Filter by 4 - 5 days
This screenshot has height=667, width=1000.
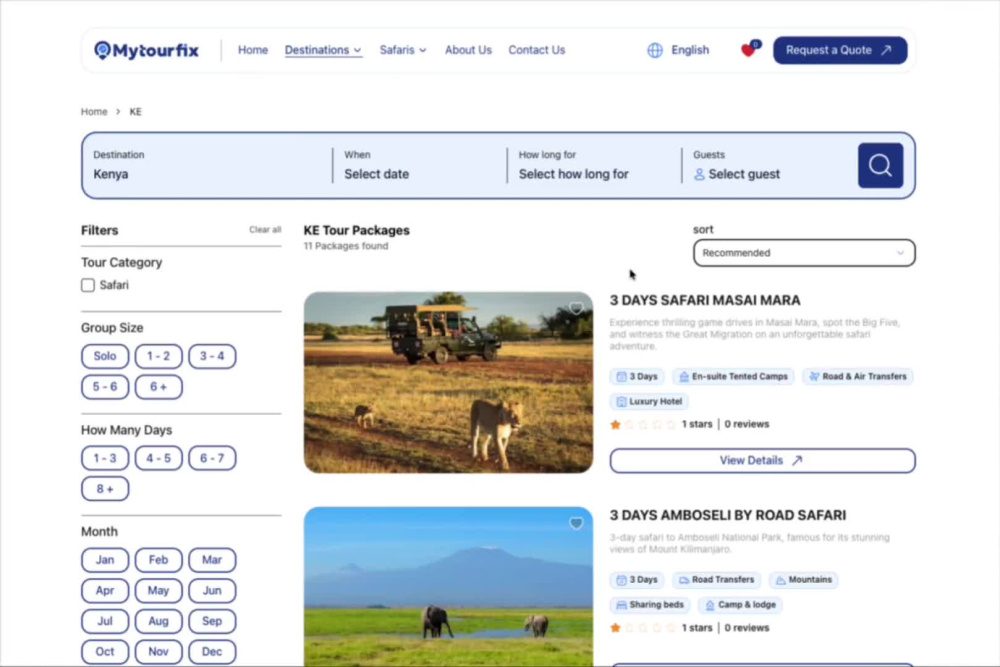pos(158,458)
